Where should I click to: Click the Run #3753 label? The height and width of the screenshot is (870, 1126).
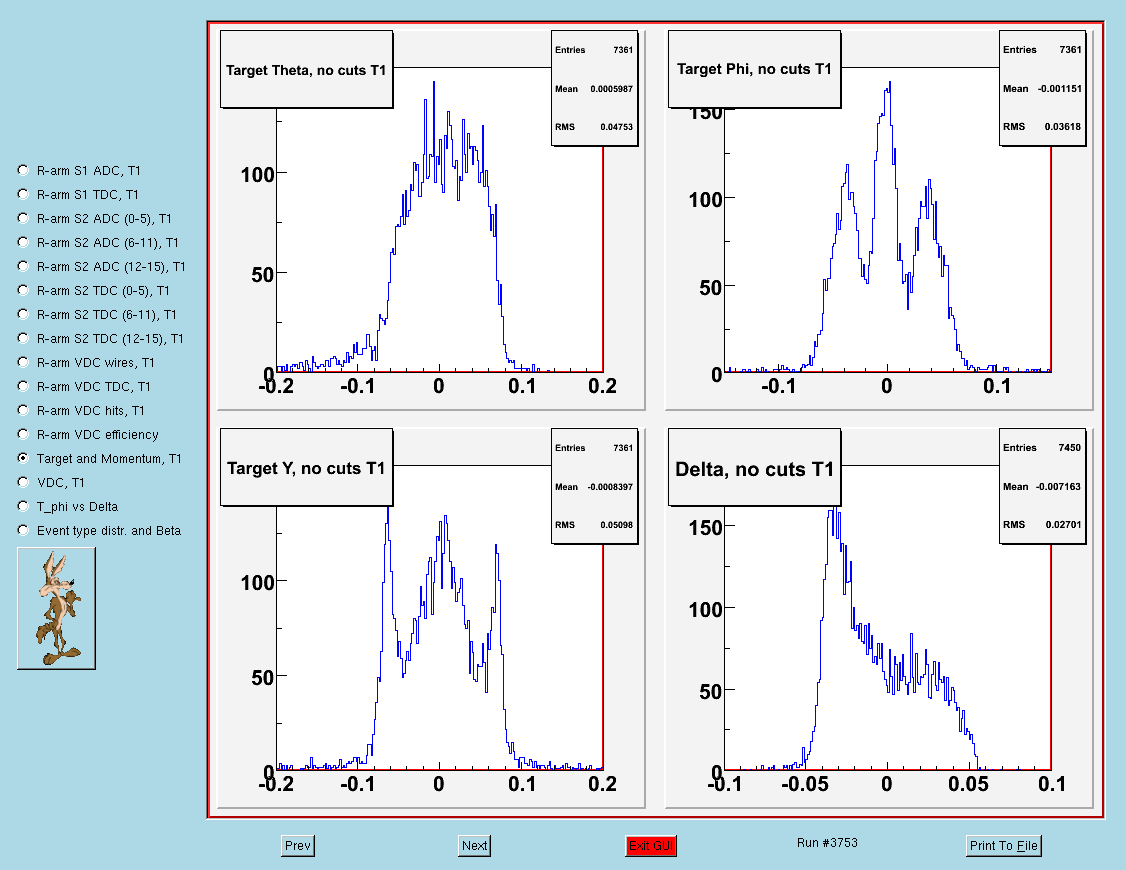827,843
